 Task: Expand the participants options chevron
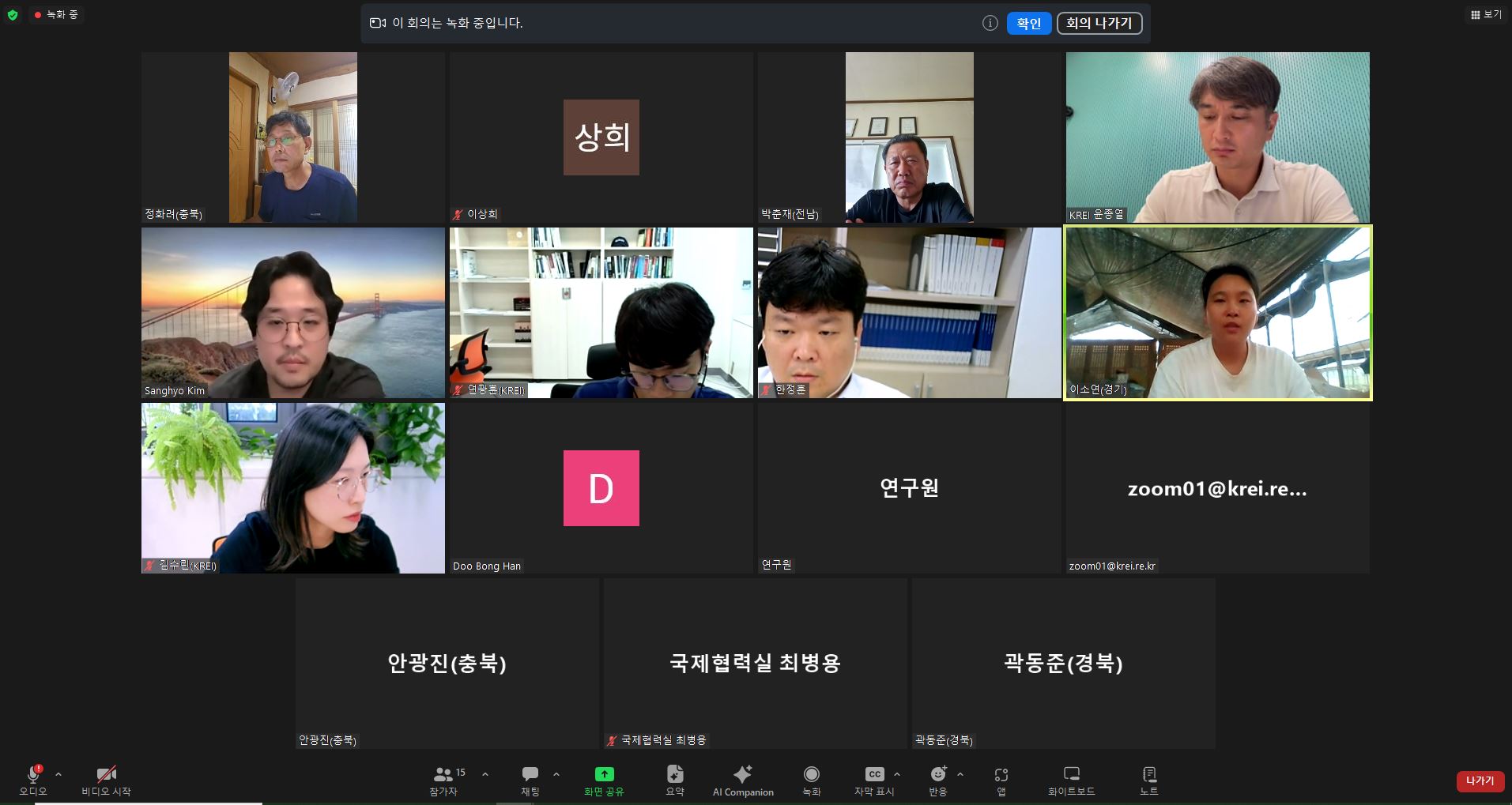click(x=485, y=774)
